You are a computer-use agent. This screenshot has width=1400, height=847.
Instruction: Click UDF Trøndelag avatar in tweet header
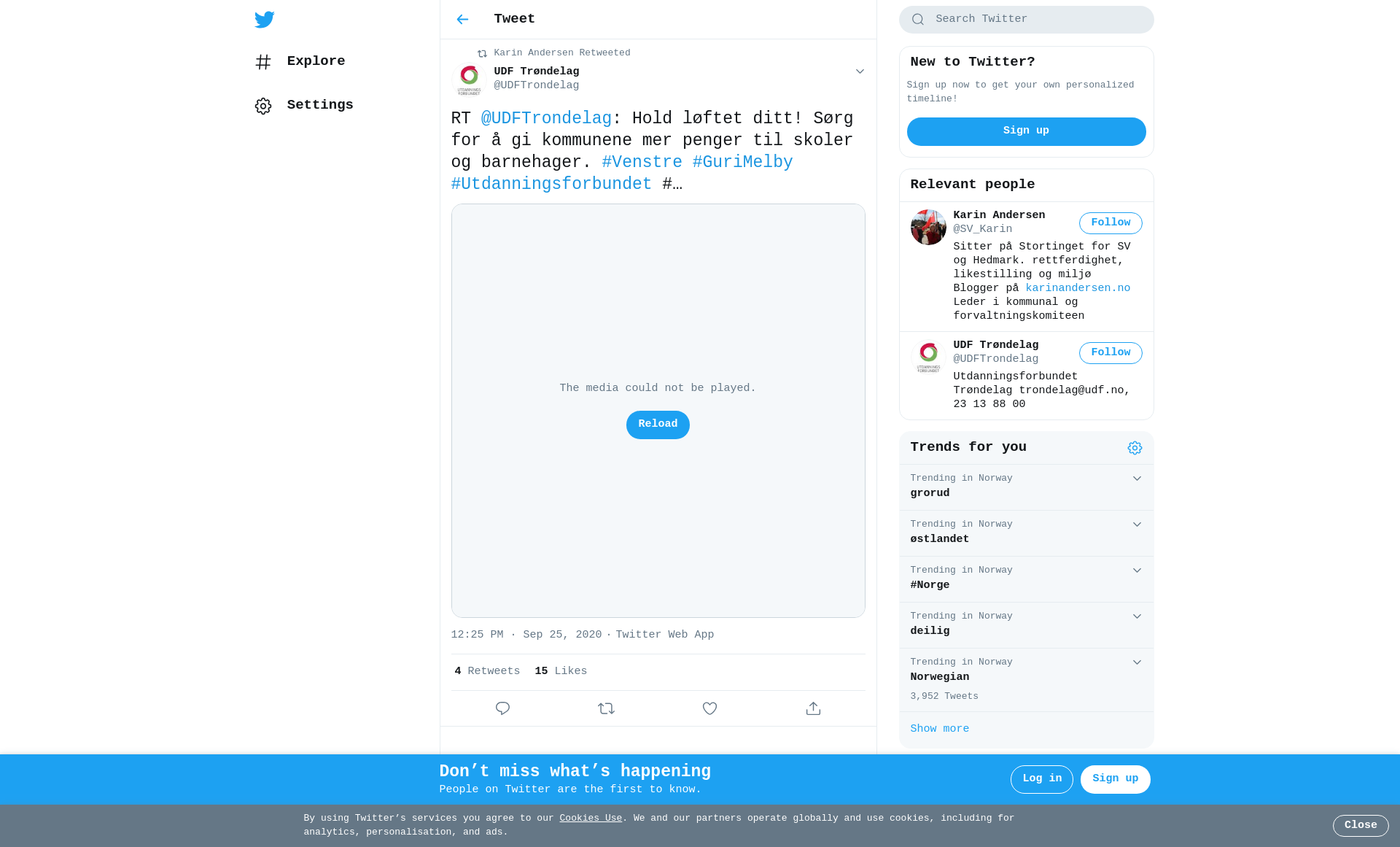click(469, 79)
